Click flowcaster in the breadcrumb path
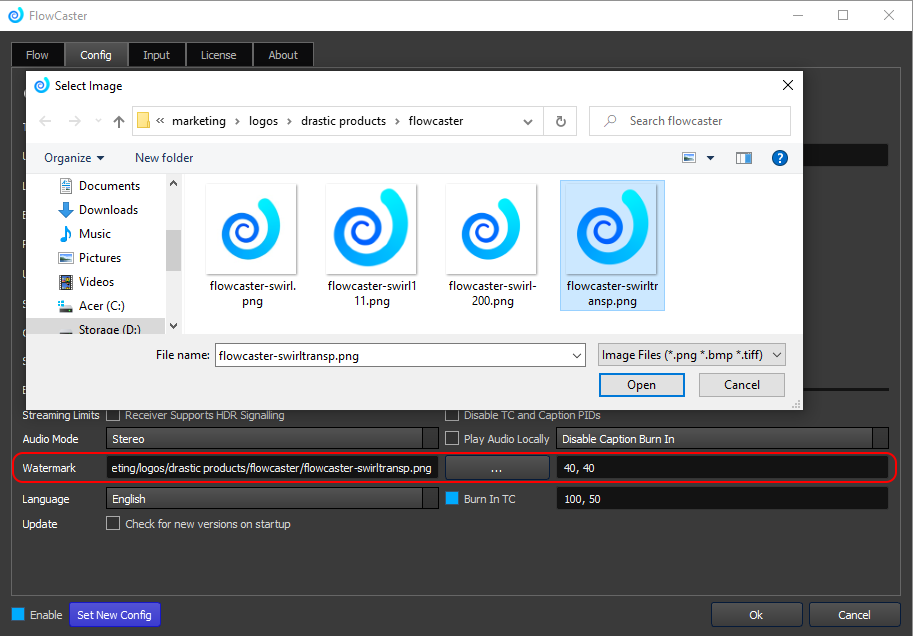This screenshot has height=636, width=913. [436, 121]
